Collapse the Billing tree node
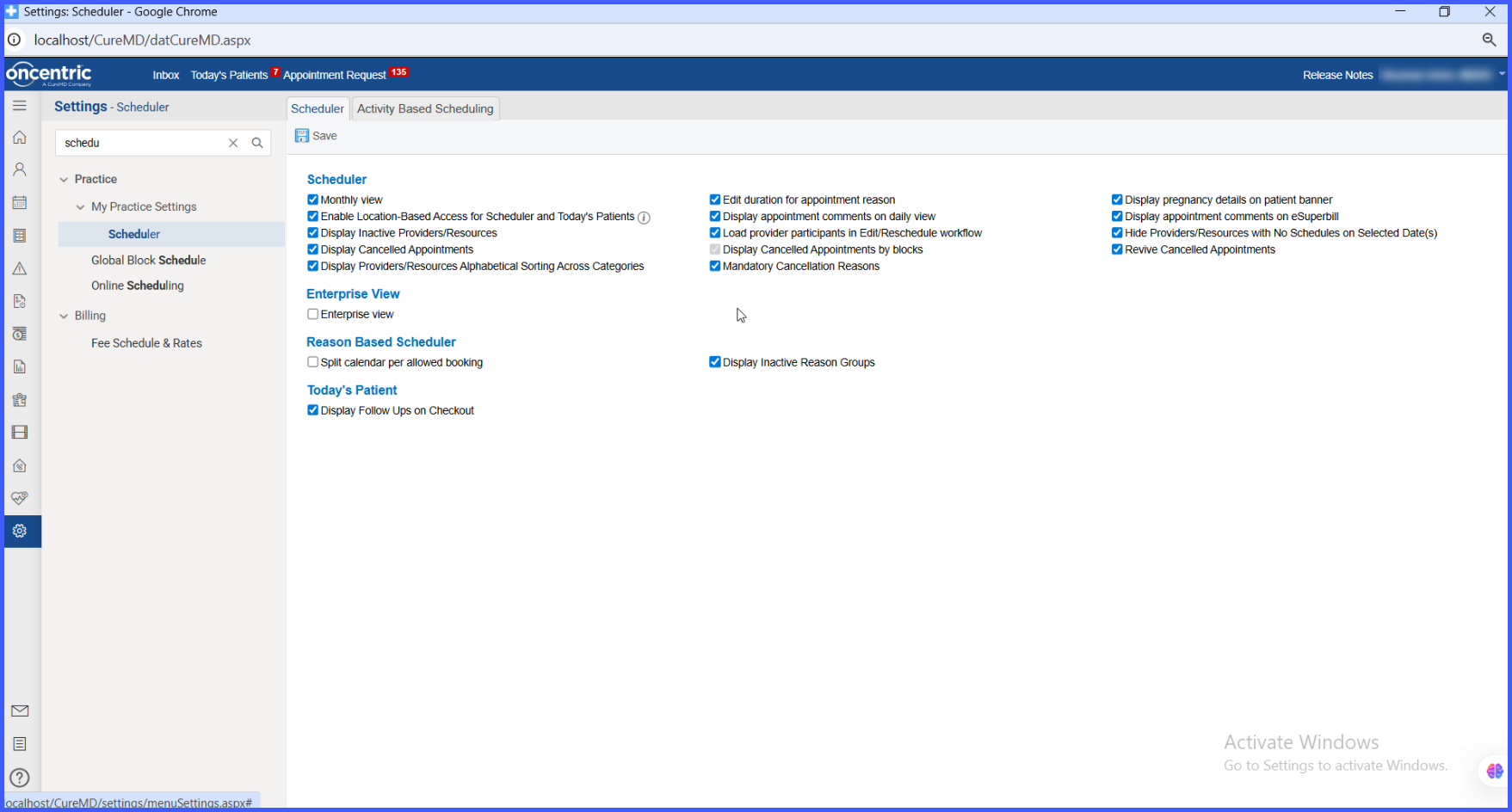Viewport: 1512px width, 812px height. pyautogui.click(x=64, y=317)
